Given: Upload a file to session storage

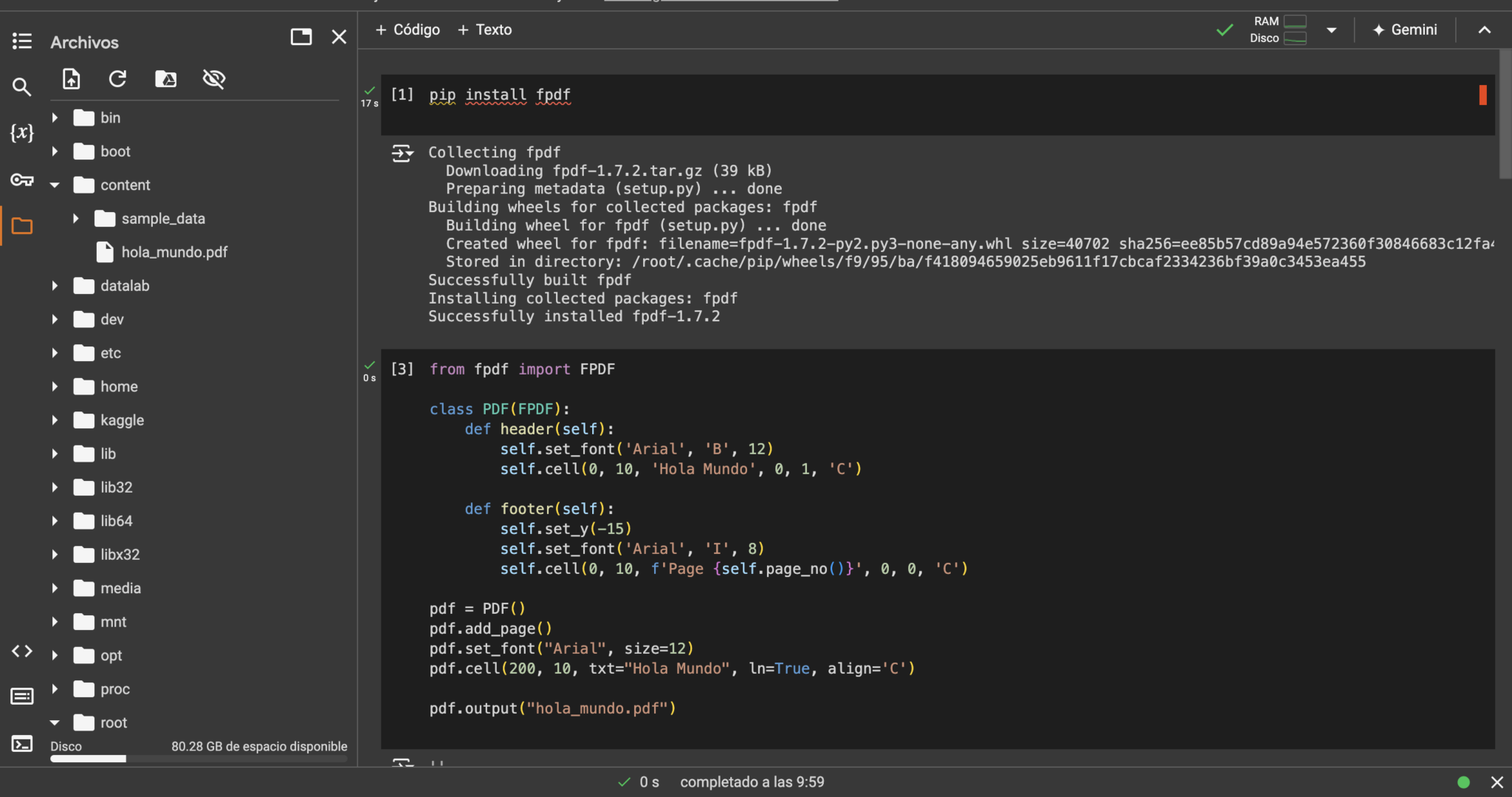Looking at the screenshot, I should (71, 79).
